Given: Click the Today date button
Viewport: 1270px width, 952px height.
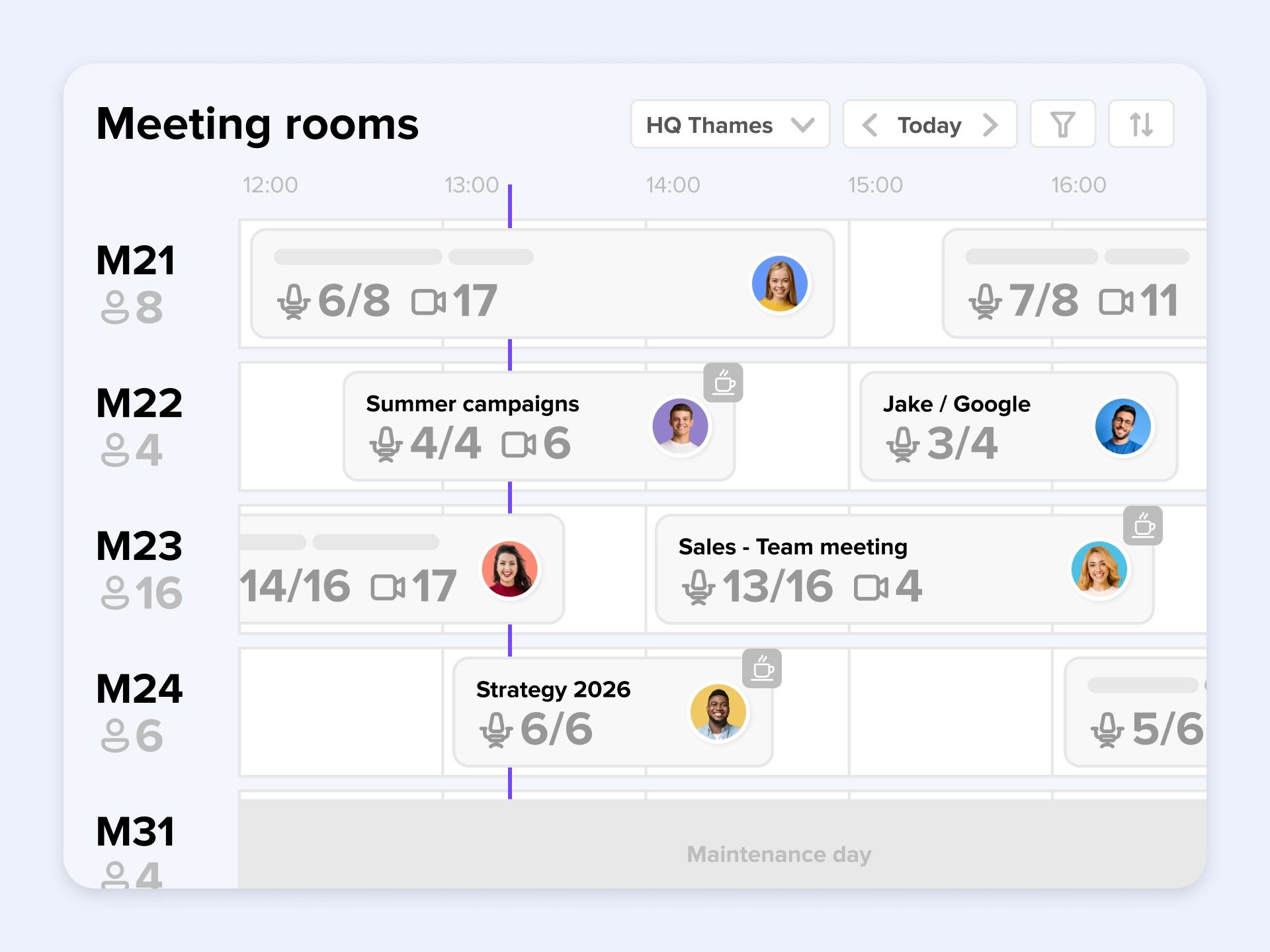Looking at the screenshot, I should [929, 124].
